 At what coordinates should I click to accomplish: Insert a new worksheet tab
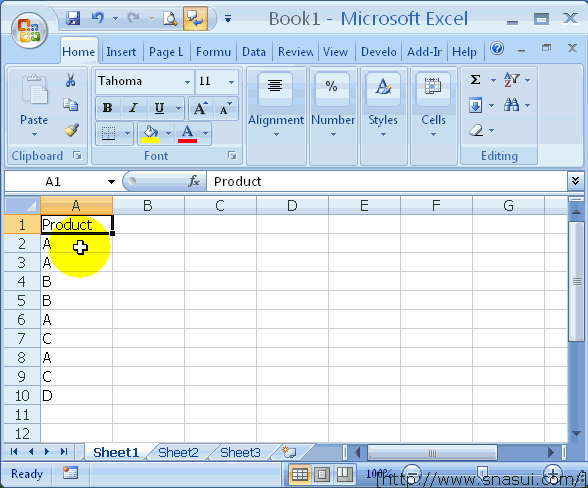289,452
